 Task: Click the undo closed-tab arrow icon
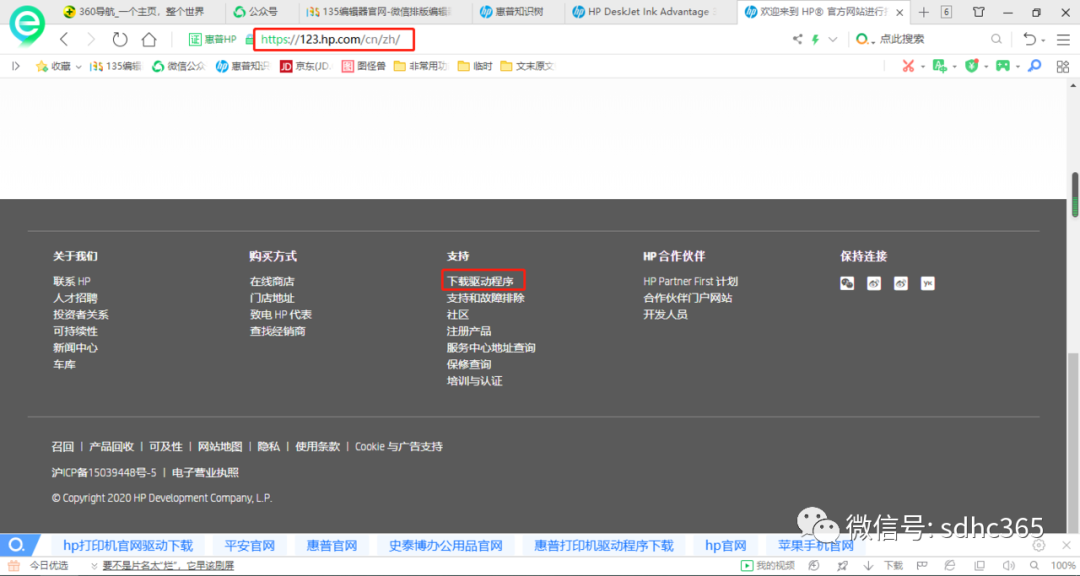click(x=1029, y=39)
